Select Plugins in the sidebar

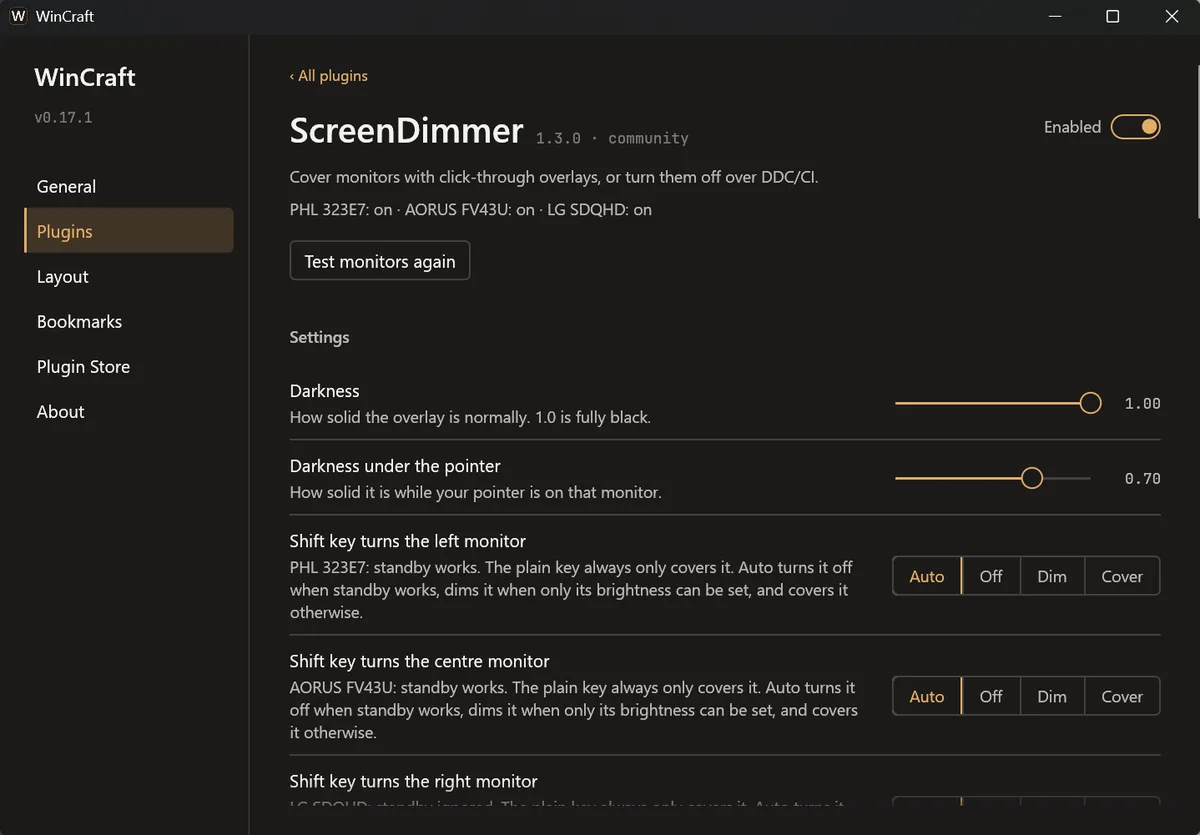129,231
